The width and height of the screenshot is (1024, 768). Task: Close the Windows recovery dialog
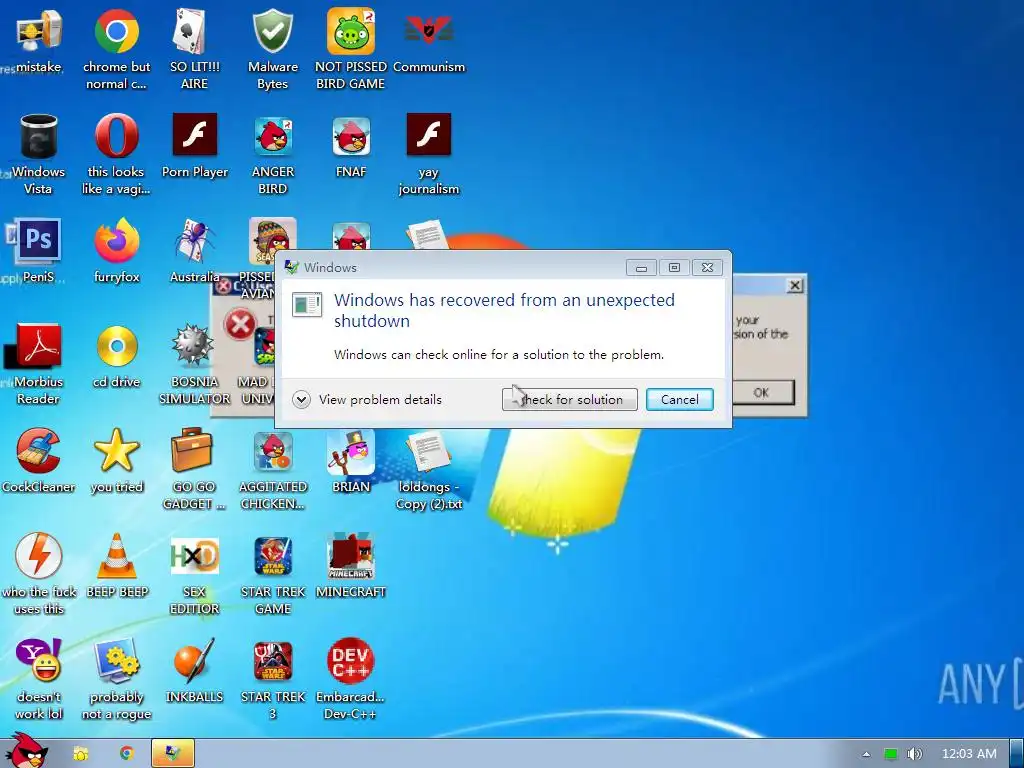pos(707,268)
